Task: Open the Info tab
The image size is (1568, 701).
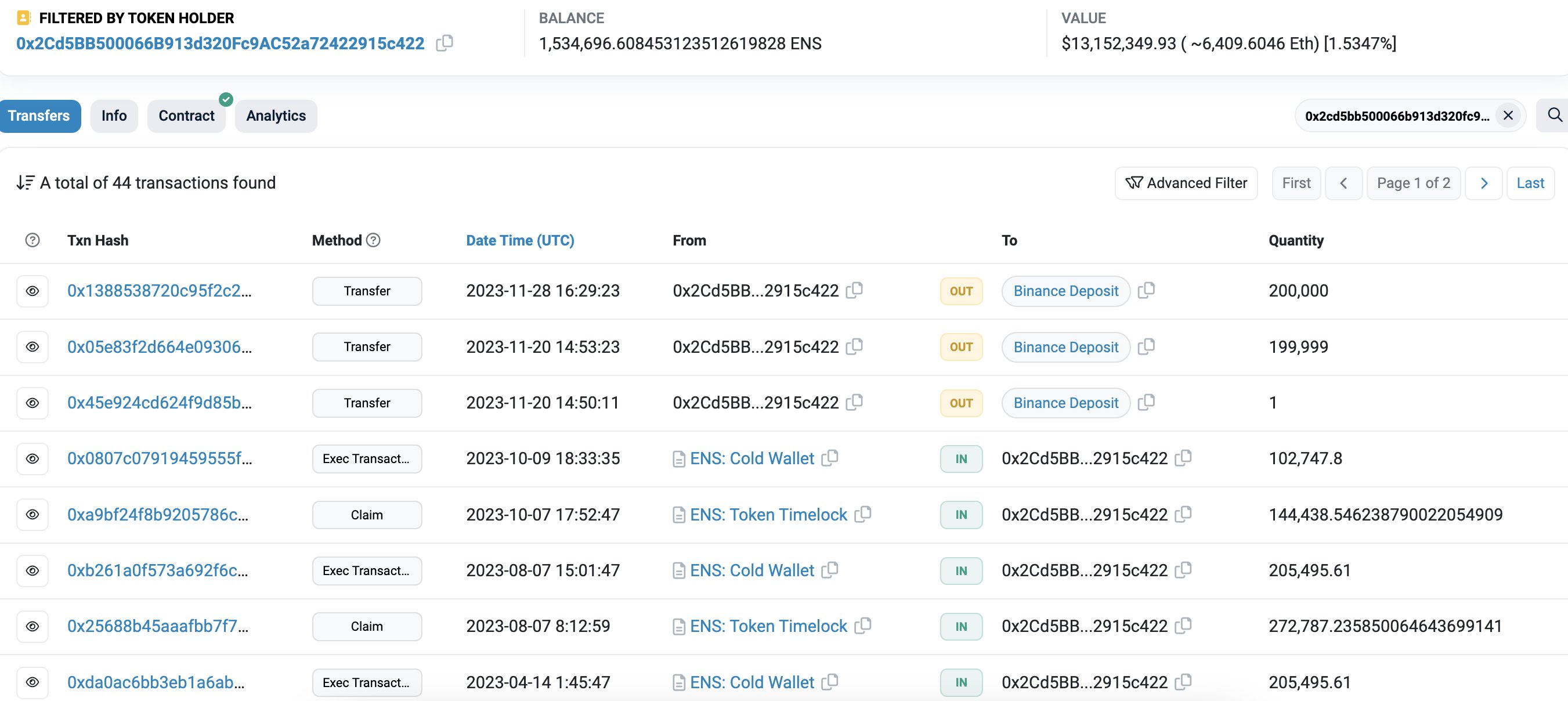Action: point(114,115)
